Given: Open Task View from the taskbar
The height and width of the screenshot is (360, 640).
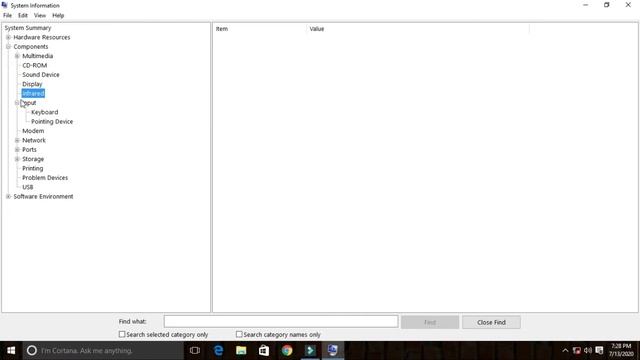Looking at the screenshot, I should coord(195,350).
